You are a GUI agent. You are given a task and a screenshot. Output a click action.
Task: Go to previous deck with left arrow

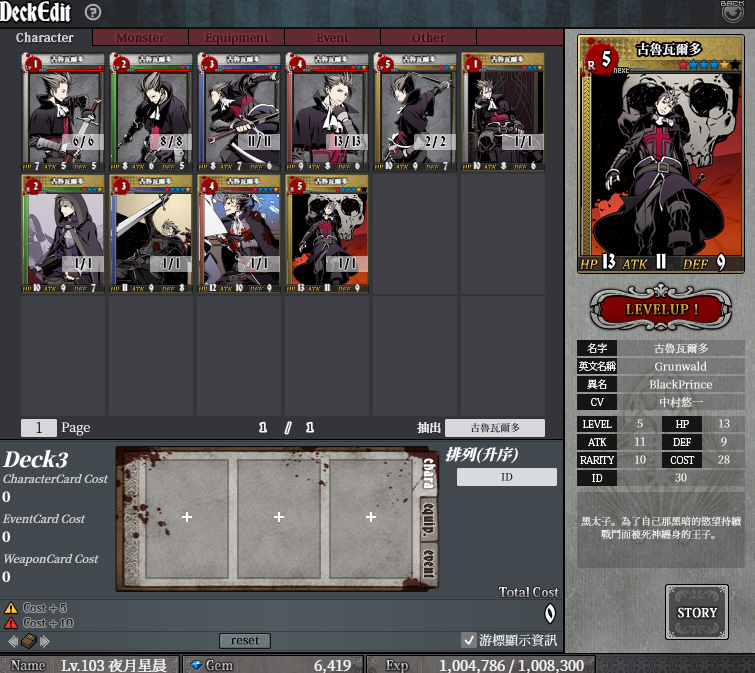[13, 641]
